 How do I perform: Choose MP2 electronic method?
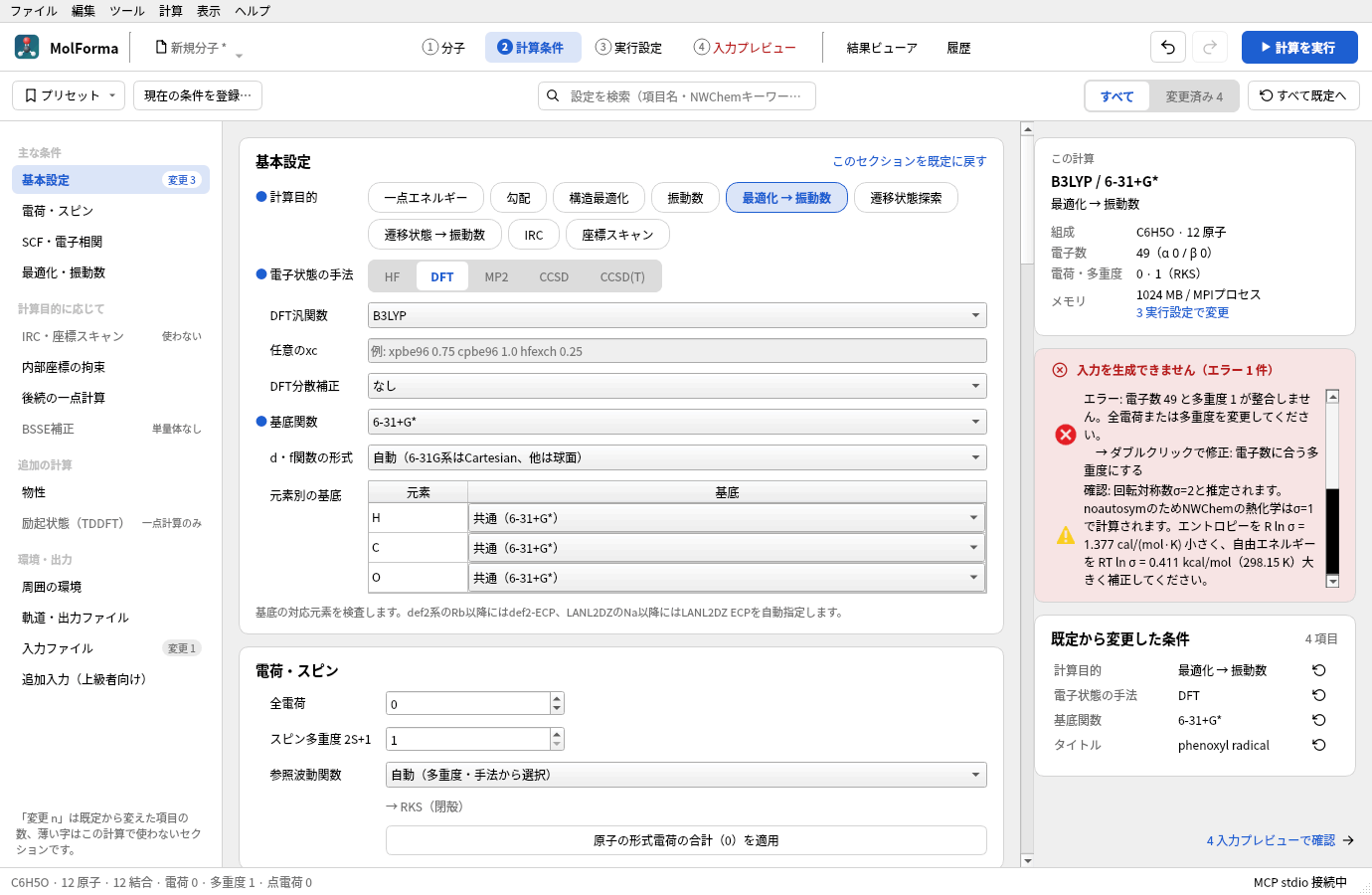pos(496,276)
